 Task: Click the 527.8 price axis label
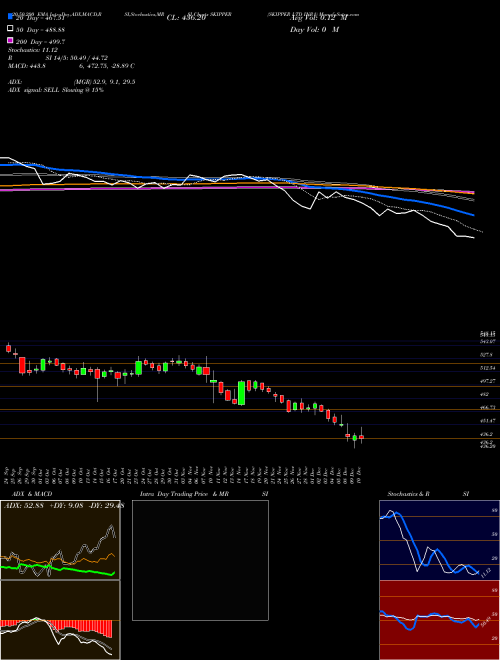[486, 355]
